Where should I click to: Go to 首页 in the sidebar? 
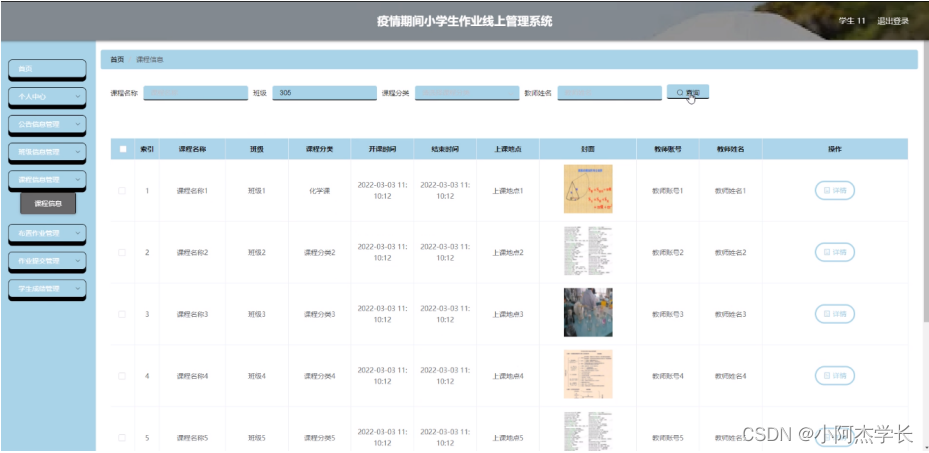(47, 69)
